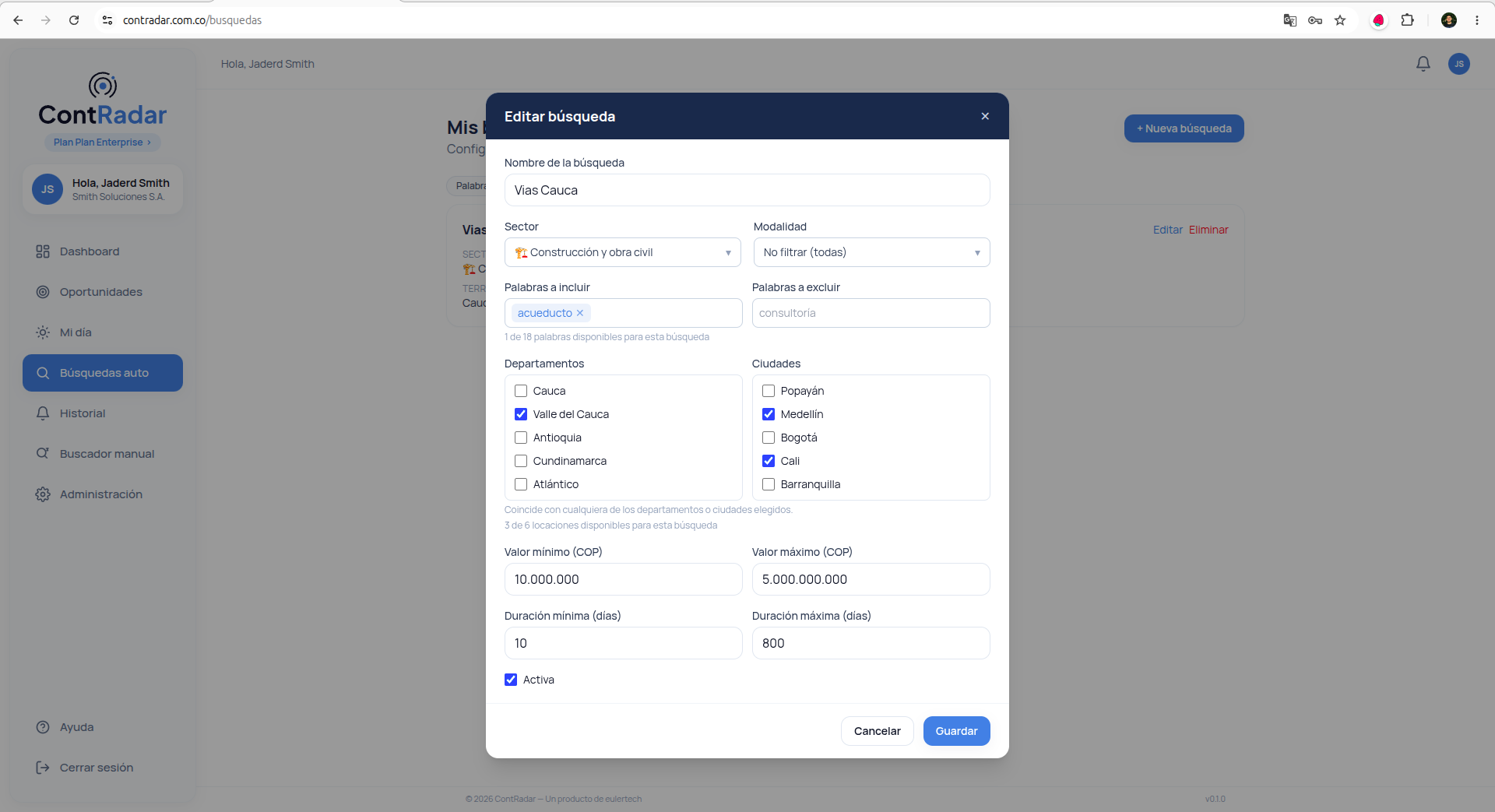Open Ayuda in the sidebar

pos(103,727)
